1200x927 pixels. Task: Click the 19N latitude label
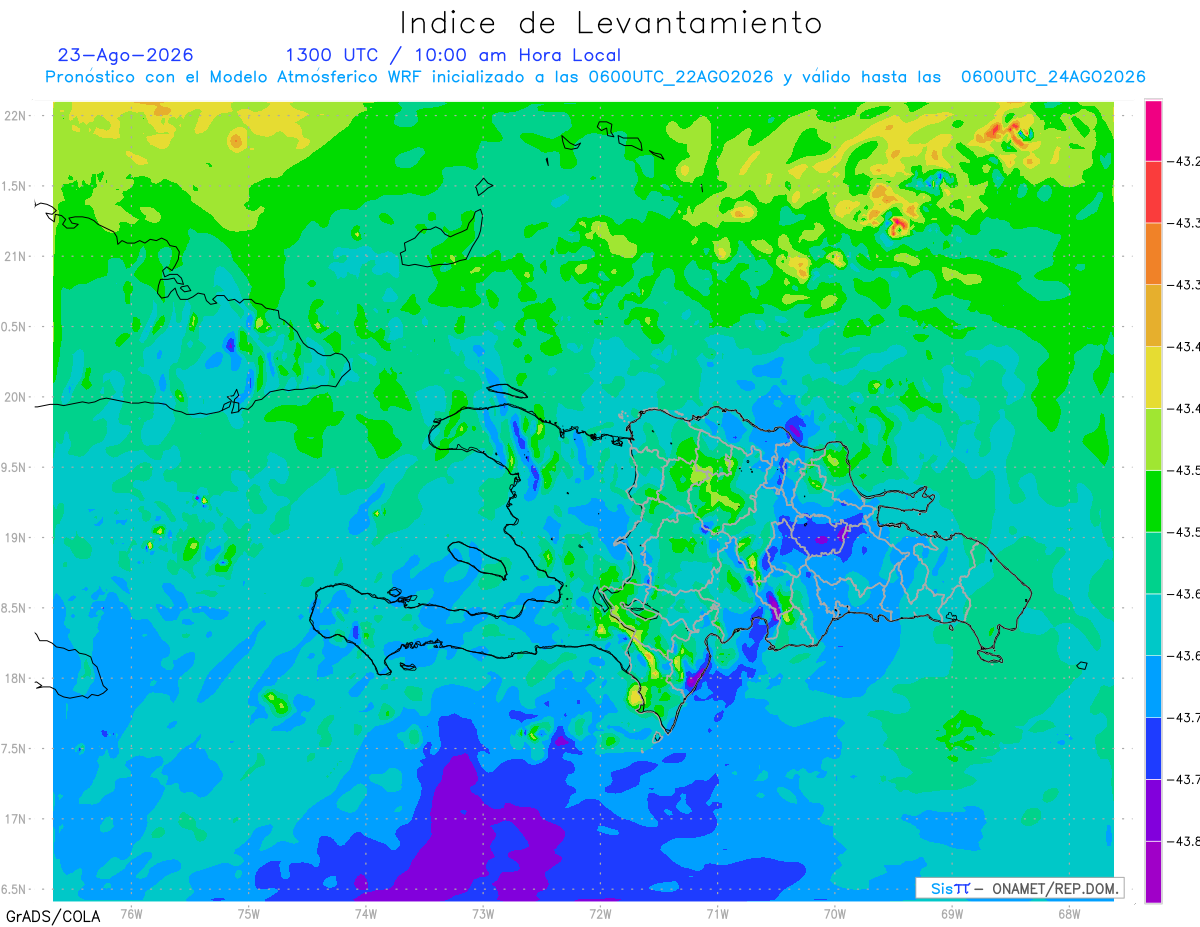[17, 537]
